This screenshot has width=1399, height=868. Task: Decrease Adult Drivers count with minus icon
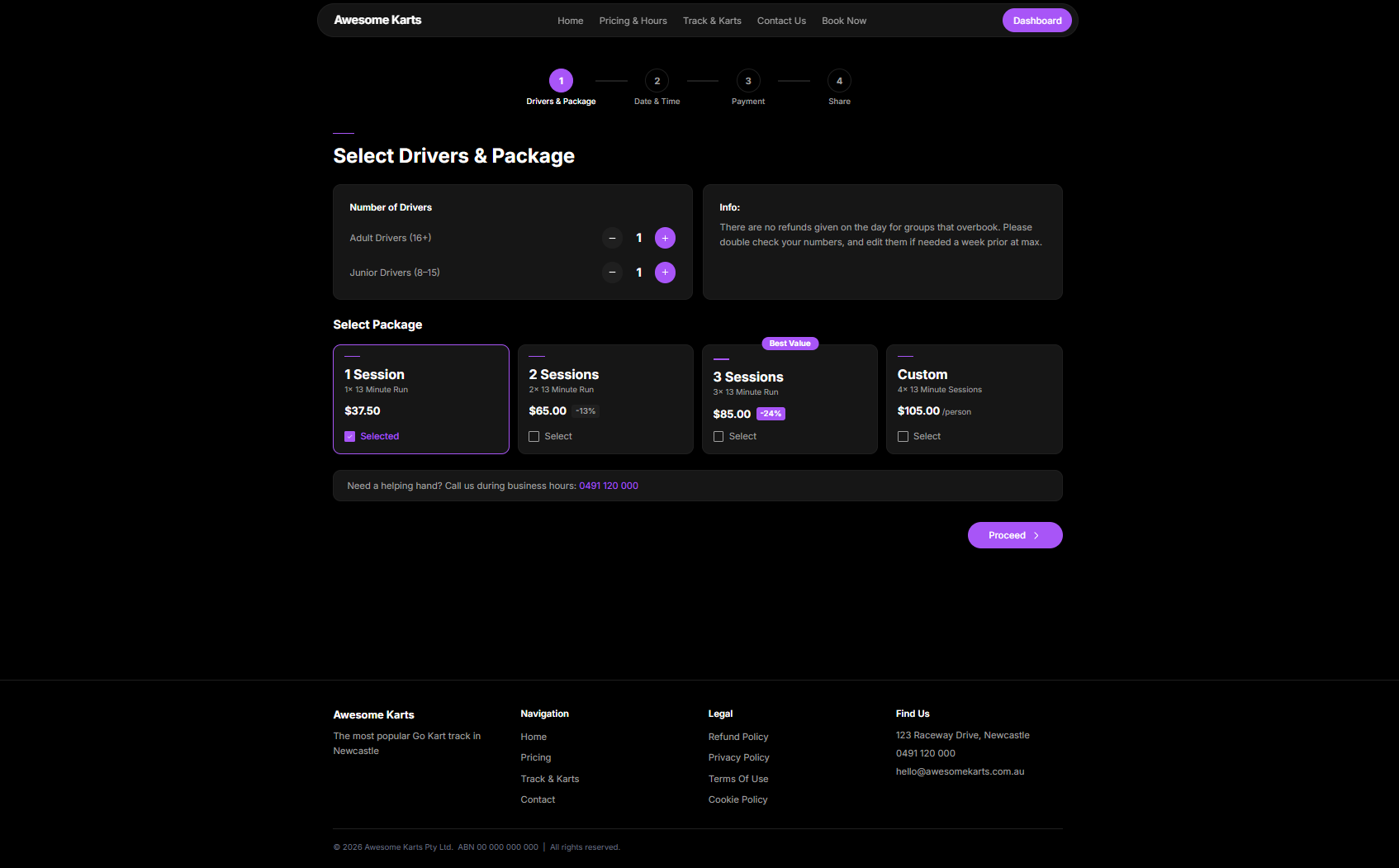pyautogui.click(x=612, y=238)
